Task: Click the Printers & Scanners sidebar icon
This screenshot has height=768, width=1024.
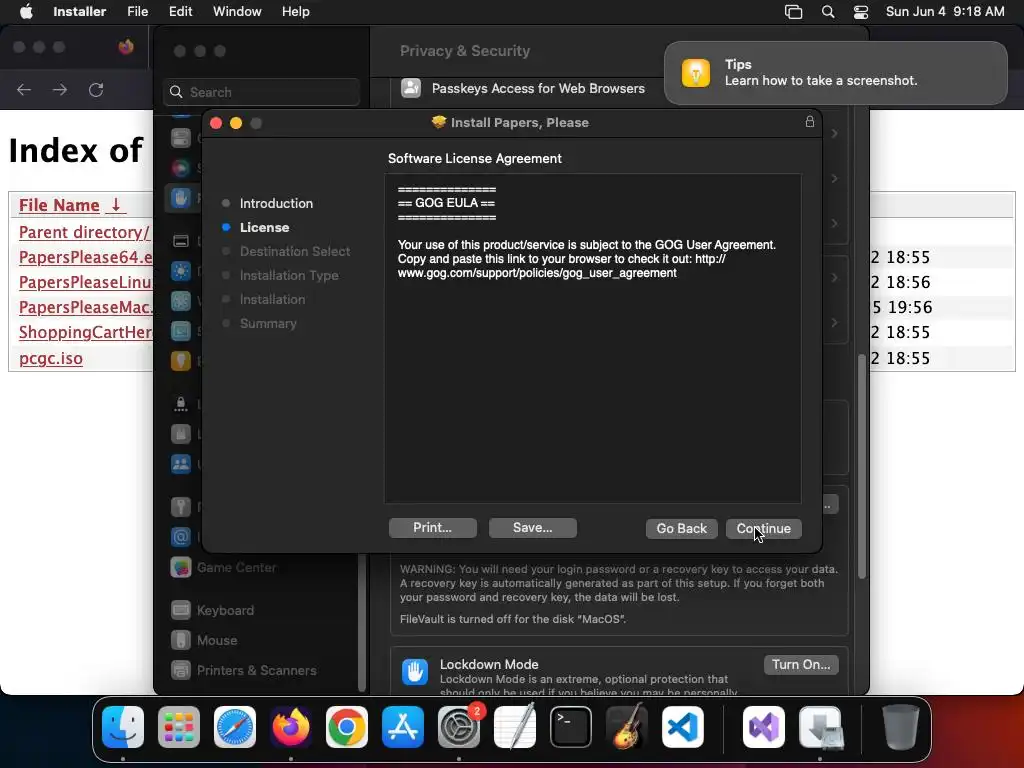Action: [181, 671]
